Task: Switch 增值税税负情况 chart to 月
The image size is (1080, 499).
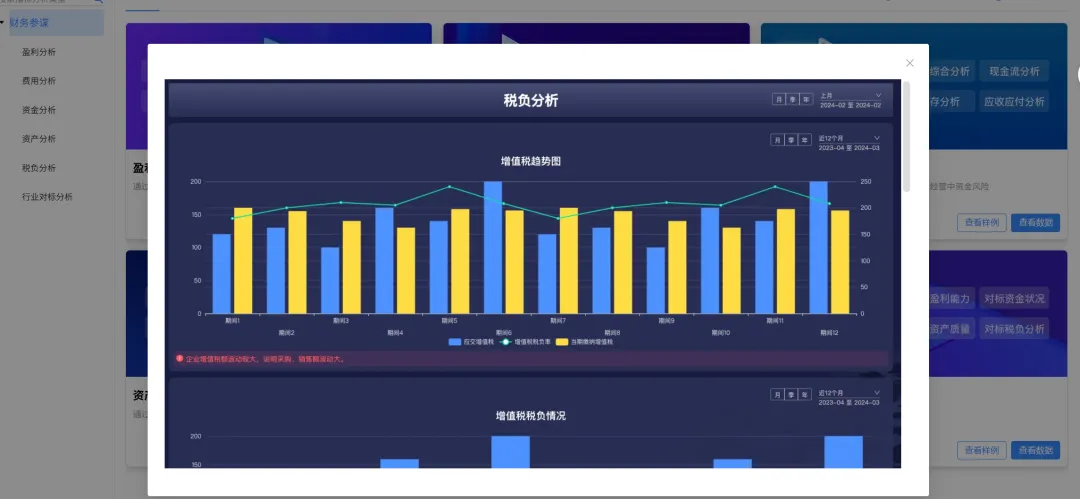Action: 777,395
